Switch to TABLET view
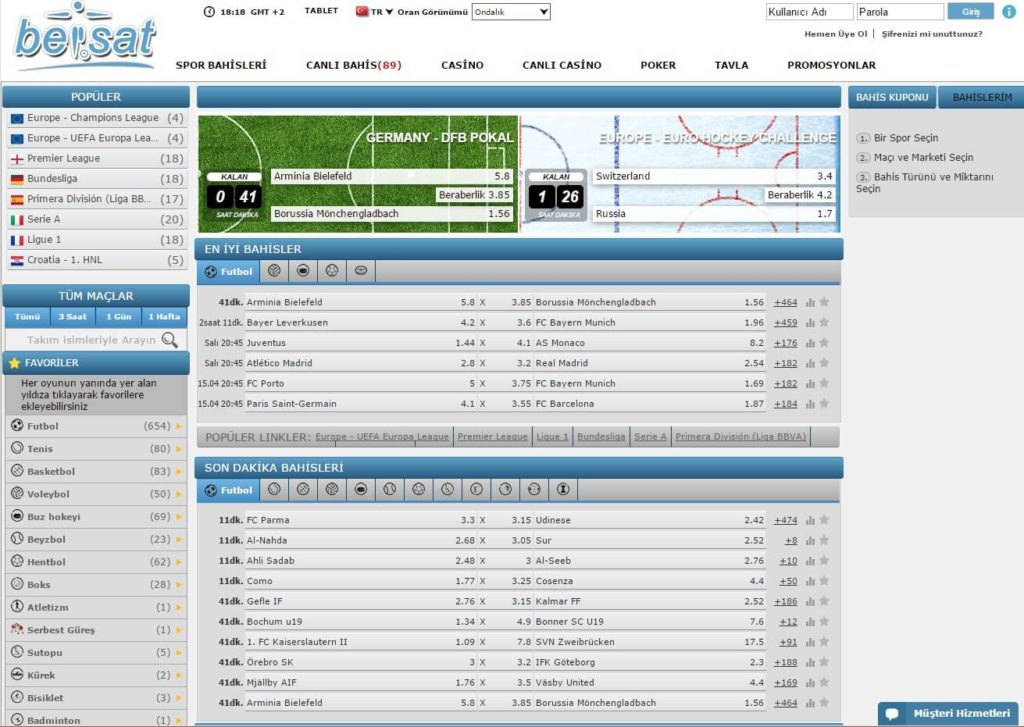 (321, 10)
